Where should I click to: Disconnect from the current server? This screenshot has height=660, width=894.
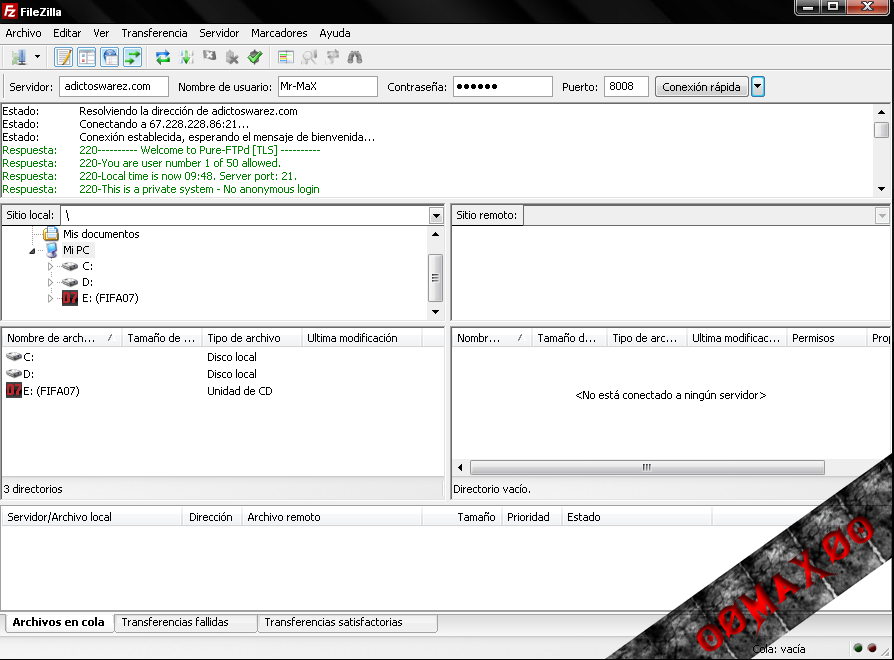tap(232, 57)
